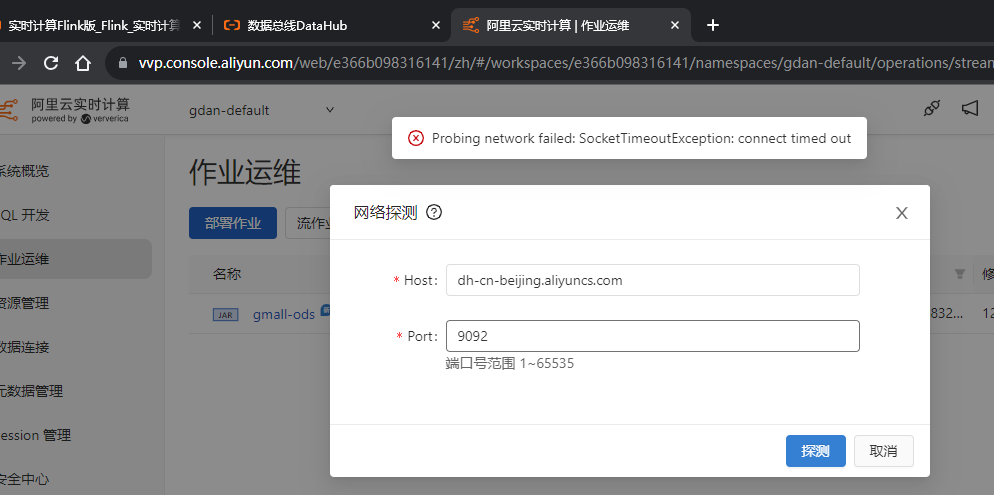Open the gdan-default namespace dropdown
The height and width of the screenshot is (495, 994).
click(x=261, y=110)
